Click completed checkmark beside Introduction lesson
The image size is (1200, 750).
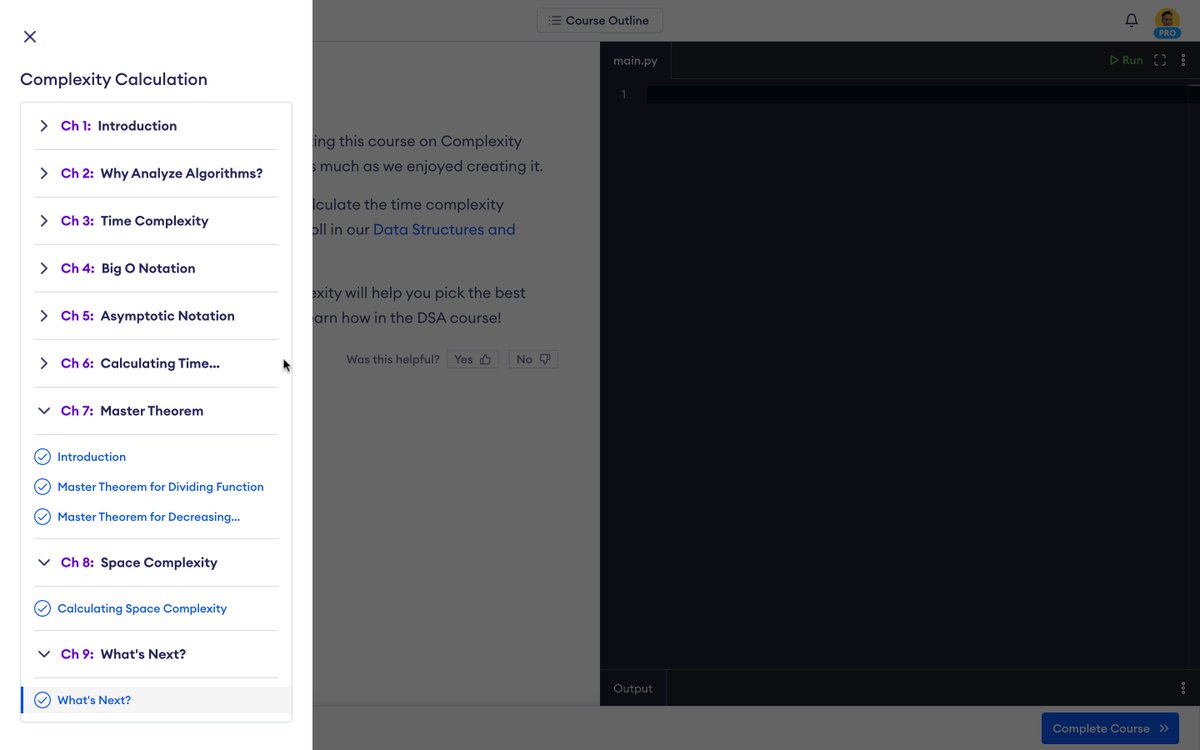click(x=42, y=457)
